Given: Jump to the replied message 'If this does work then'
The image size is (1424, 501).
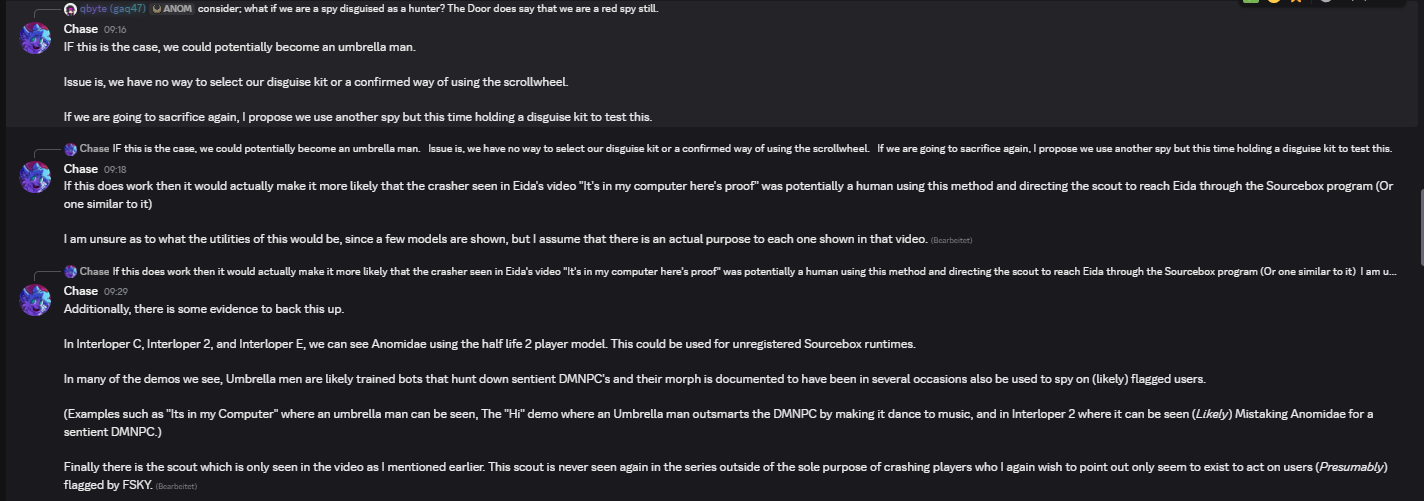Looking at the screenshot, I should 755,271.
